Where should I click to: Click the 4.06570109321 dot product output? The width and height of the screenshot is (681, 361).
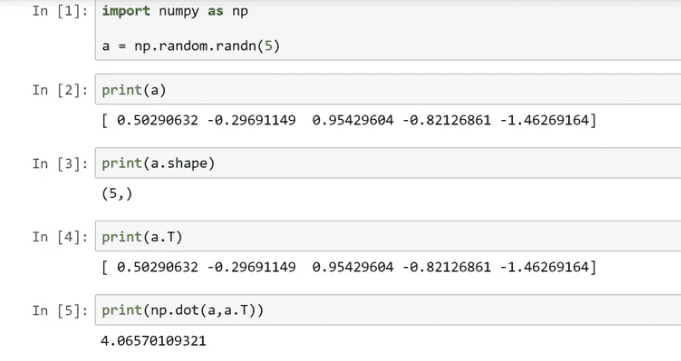(x=153, y=341)
